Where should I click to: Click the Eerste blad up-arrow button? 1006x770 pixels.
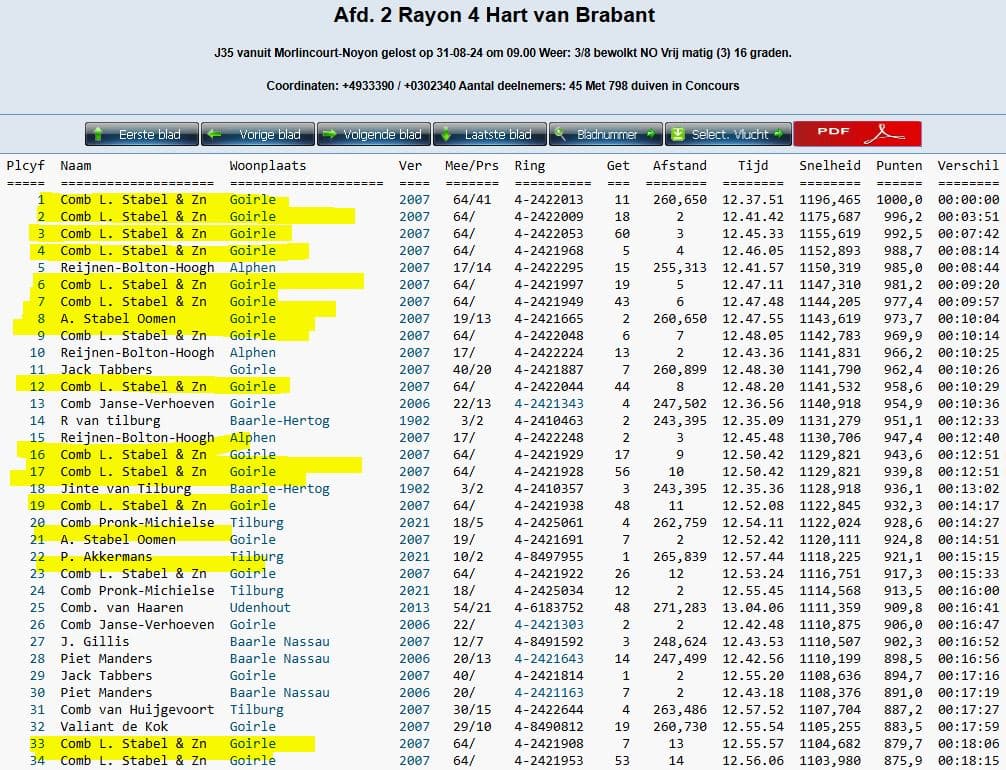pos(139,134)
